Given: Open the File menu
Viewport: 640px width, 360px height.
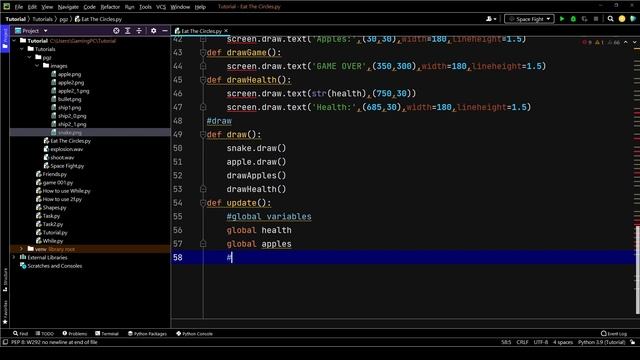Looking at the screenshot, I should pyautogui.click(x=19, y=7).
